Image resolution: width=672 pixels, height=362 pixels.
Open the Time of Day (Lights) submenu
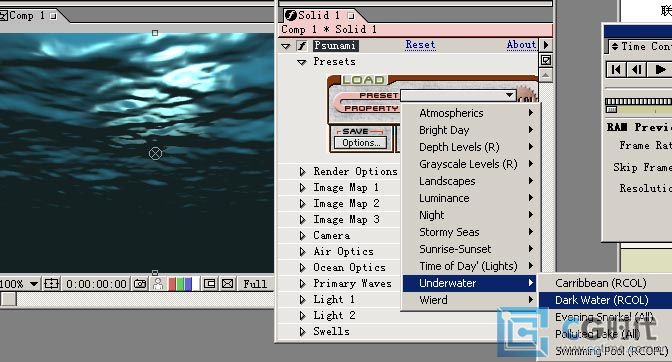[x=470, y=266]
